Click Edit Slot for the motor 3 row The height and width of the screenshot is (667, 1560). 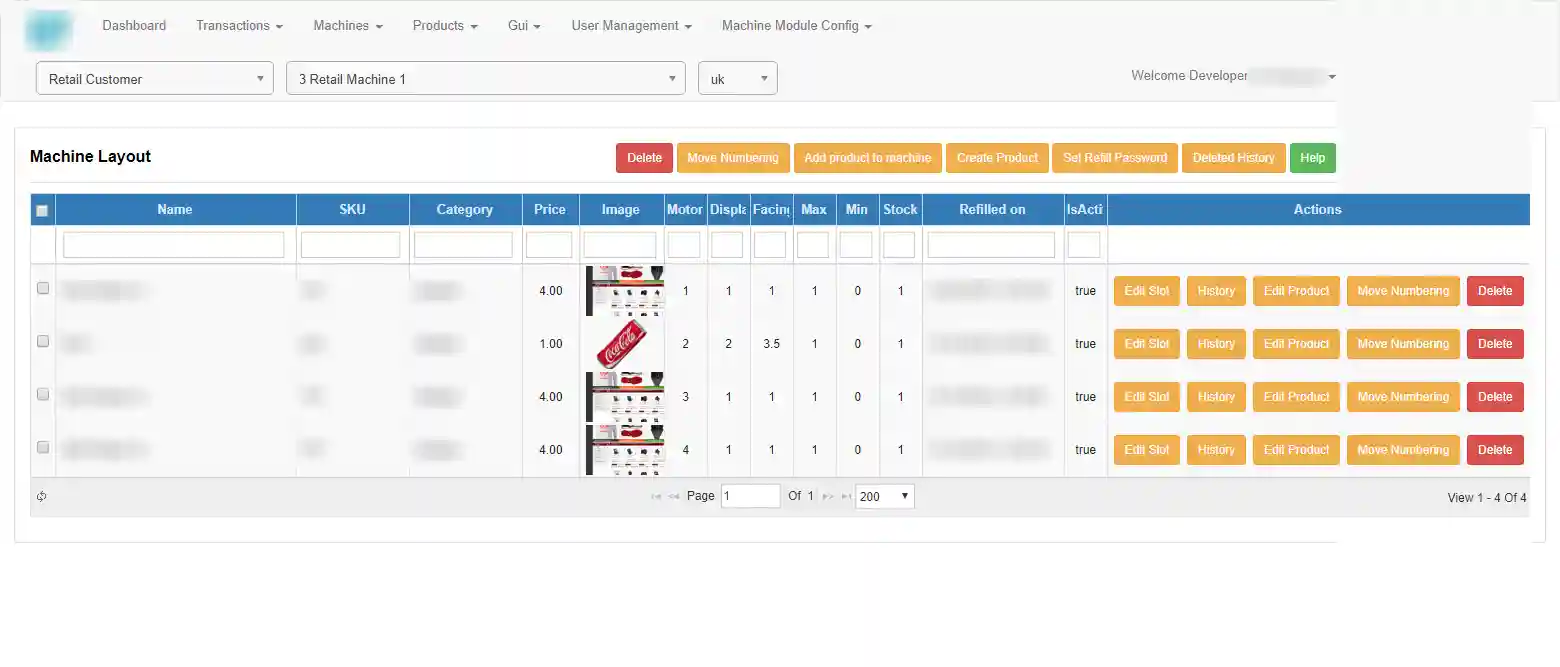(1146, 397)
